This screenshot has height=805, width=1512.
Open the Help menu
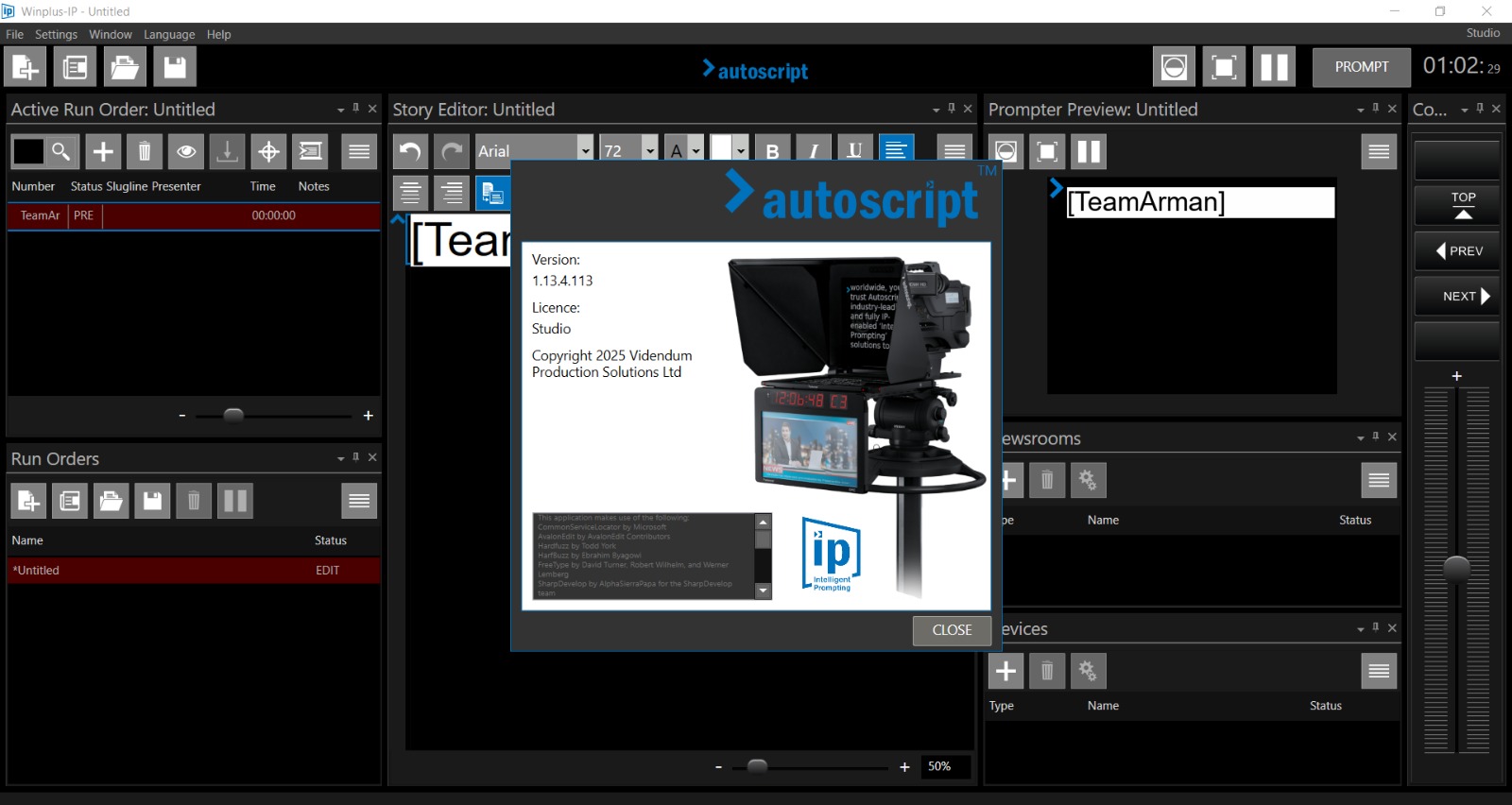coord(219,34)
